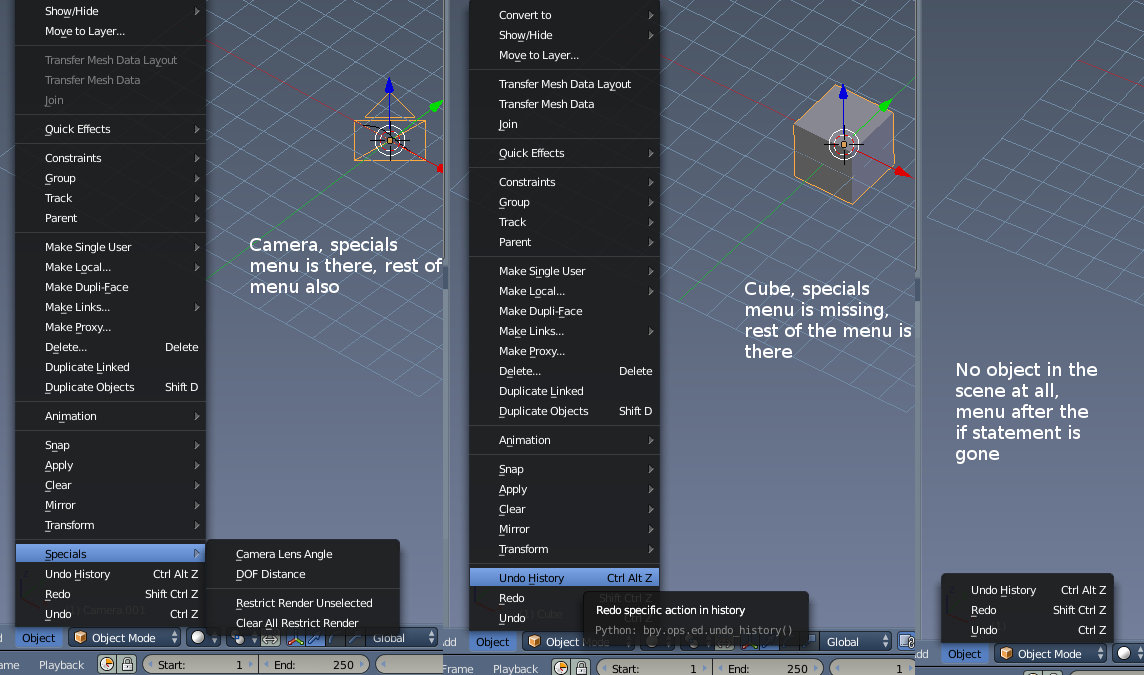Toggle the padlock button in middle timeline
1144x675 pixels.
583,667
